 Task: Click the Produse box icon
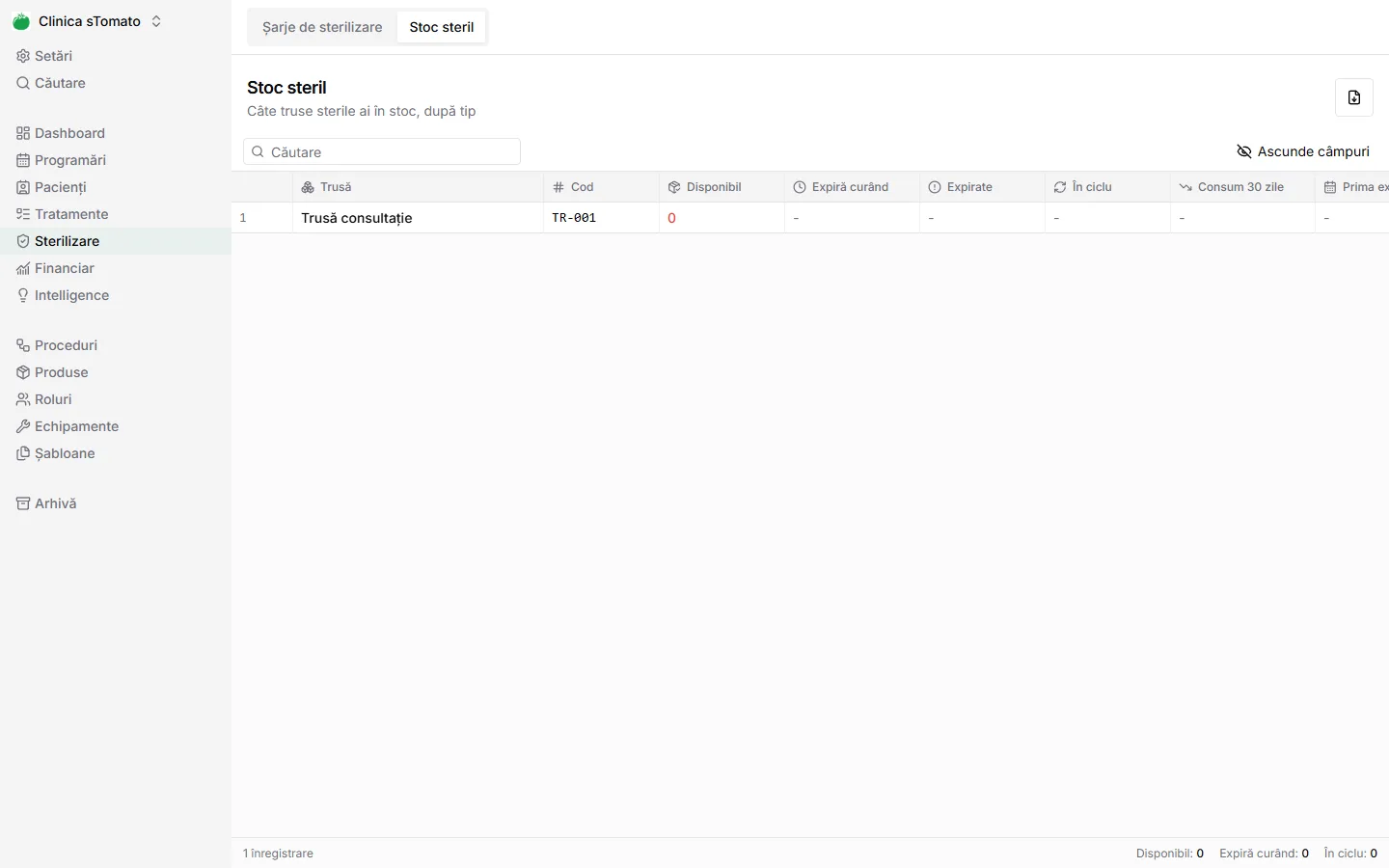coord(23,372)
